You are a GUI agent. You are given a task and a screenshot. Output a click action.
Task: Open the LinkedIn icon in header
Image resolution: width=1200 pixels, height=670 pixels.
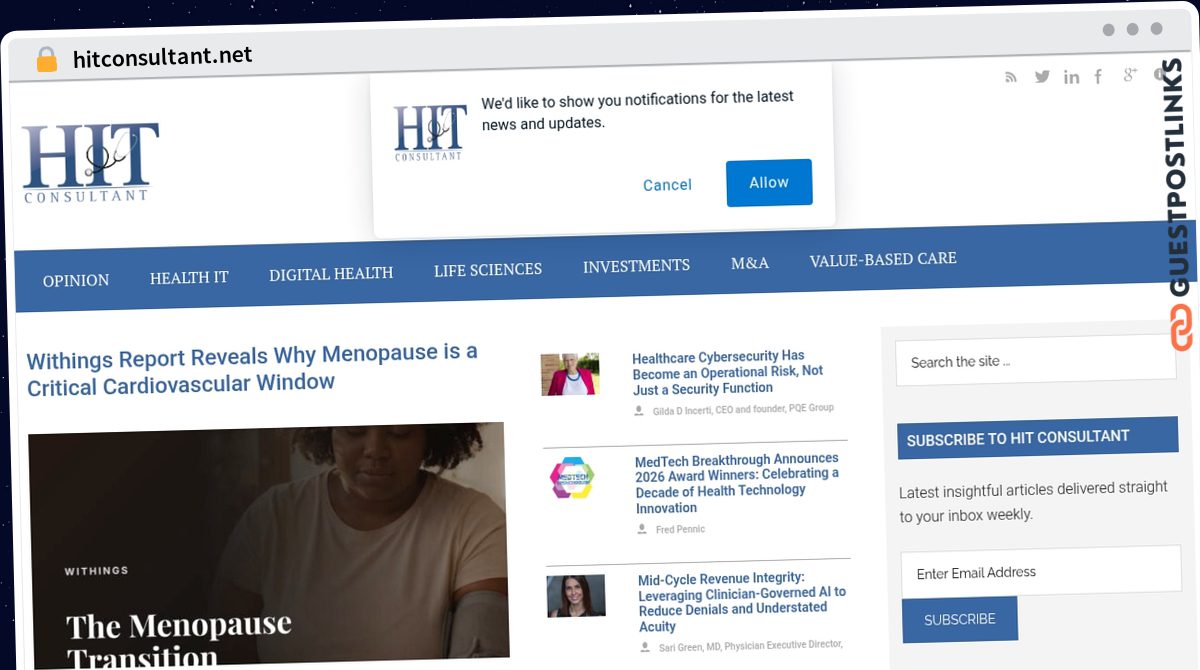[x=1071, y=77]
